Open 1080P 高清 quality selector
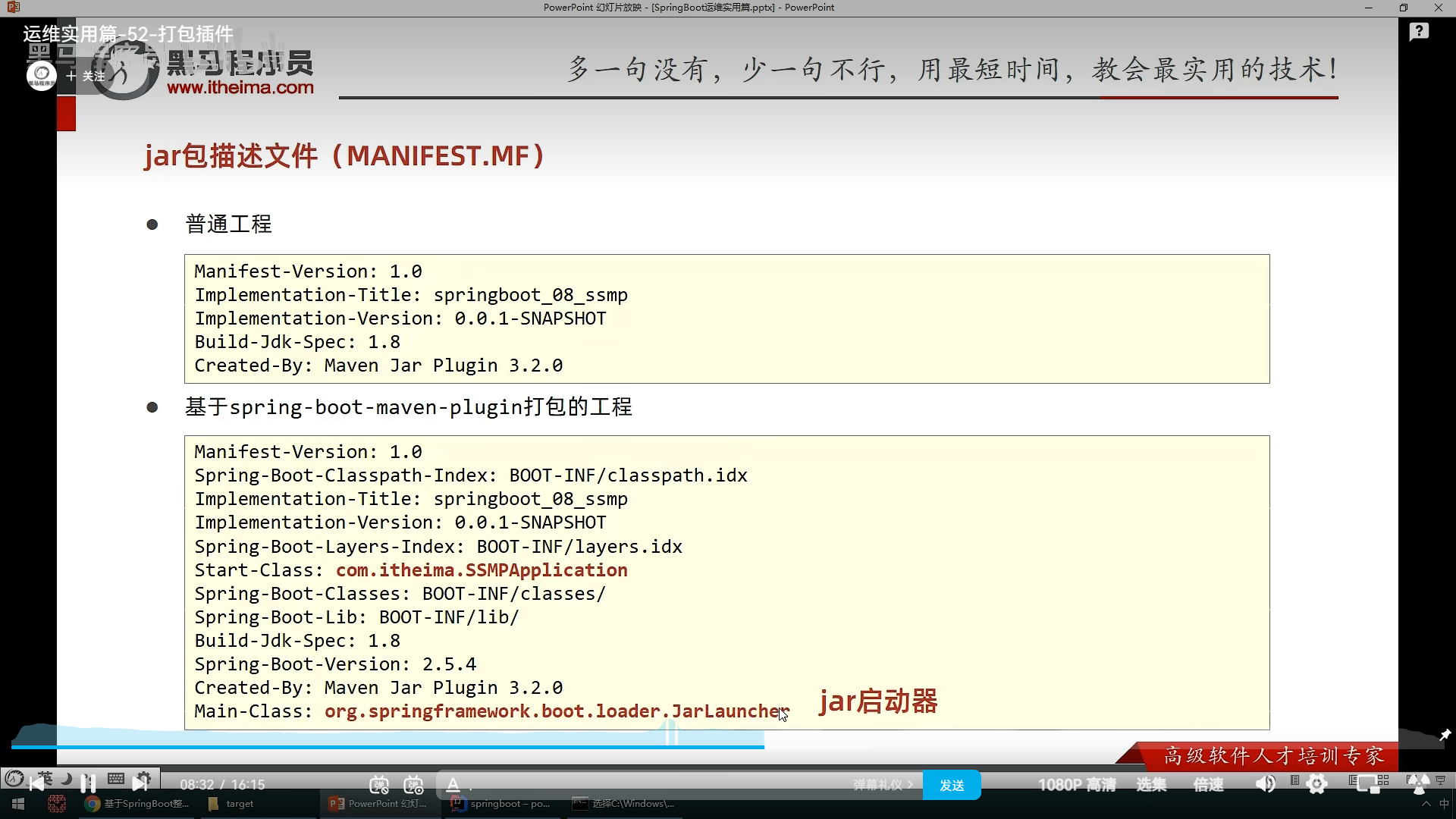This screenshot has width=1456, height=819. point(1076,785)
